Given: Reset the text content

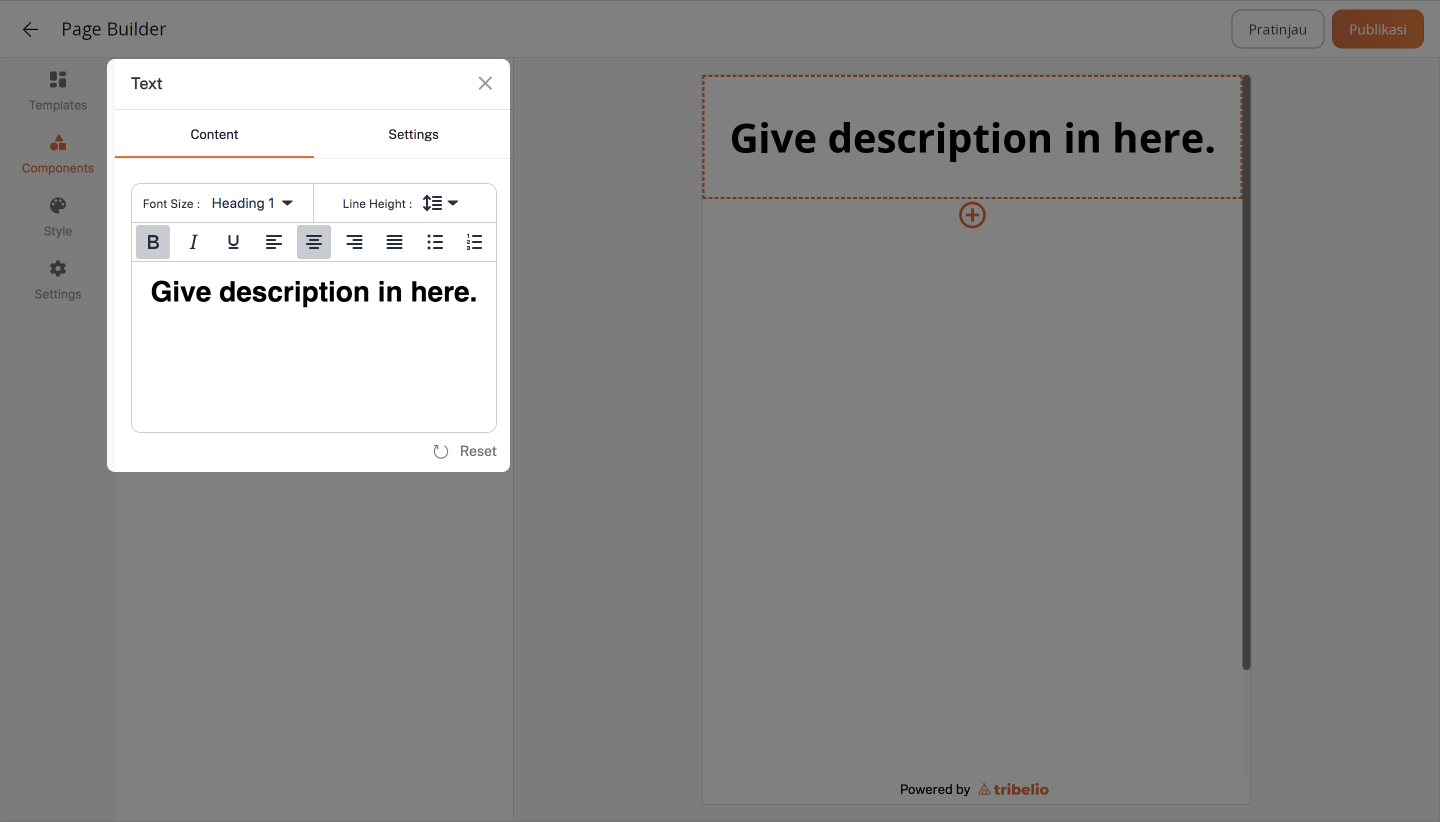Looking at the screenshot, I should coord(465,451).
